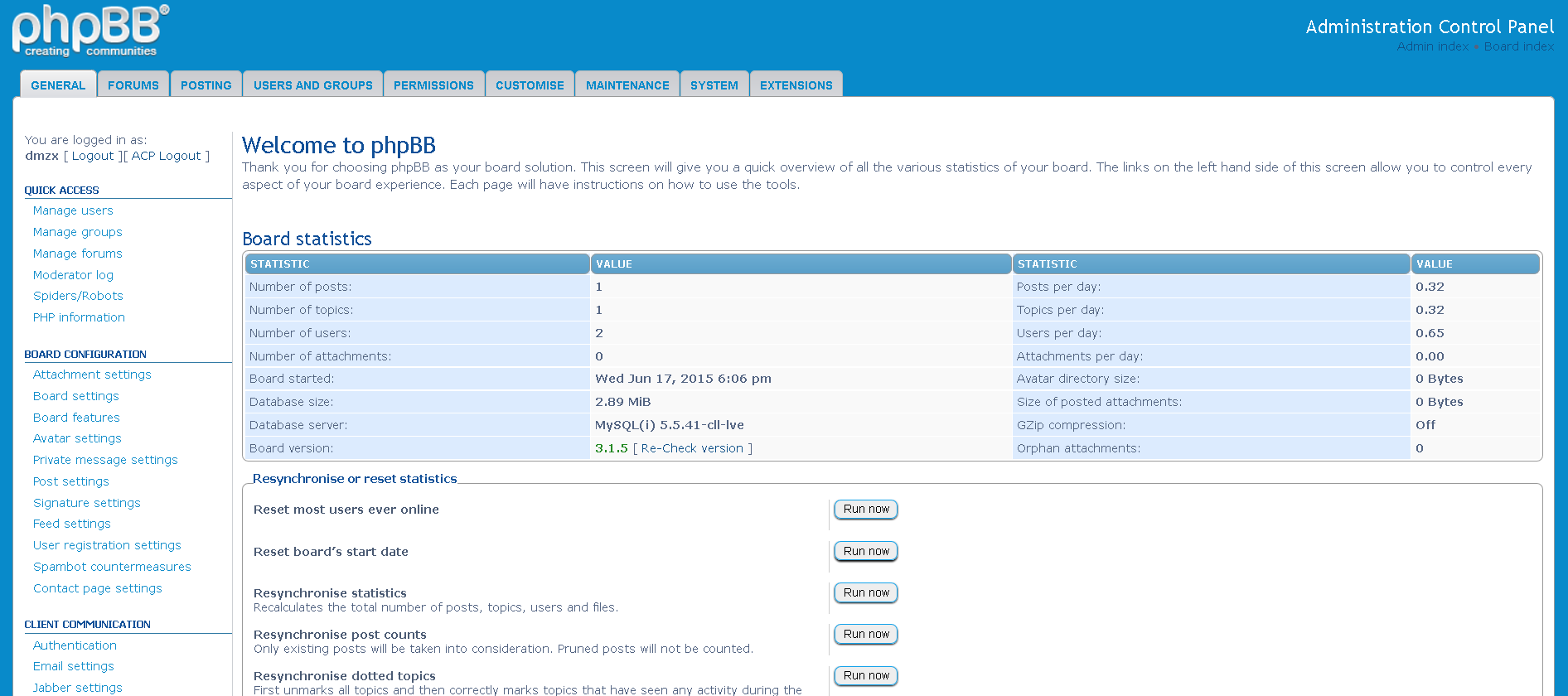The height and width of the screenshot is (696, 1568).
Task: Open the Customise tab
Action: point(530,85)
